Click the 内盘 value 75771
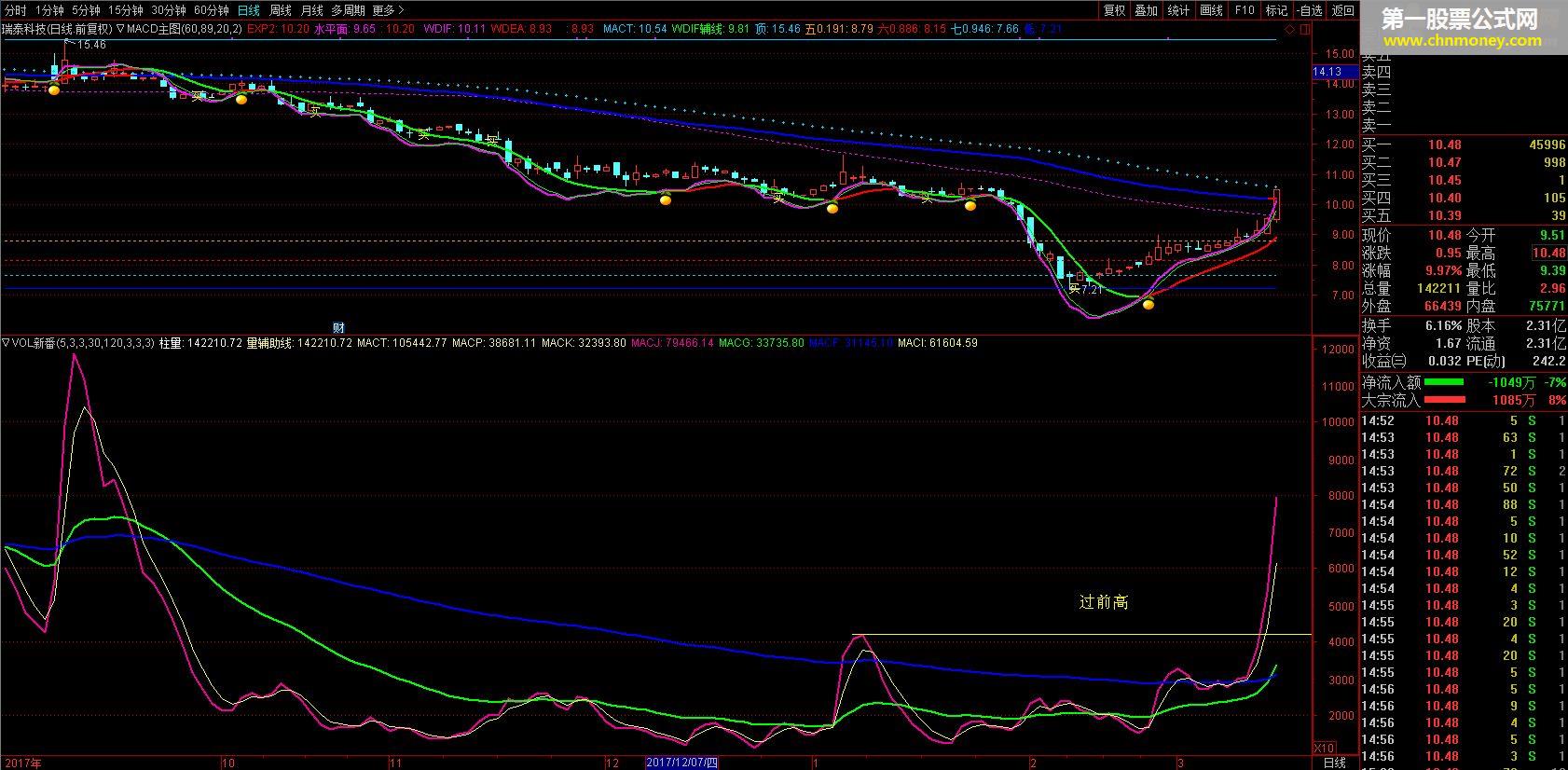This screenshot has width=1568, height=770. point(1547,306)
